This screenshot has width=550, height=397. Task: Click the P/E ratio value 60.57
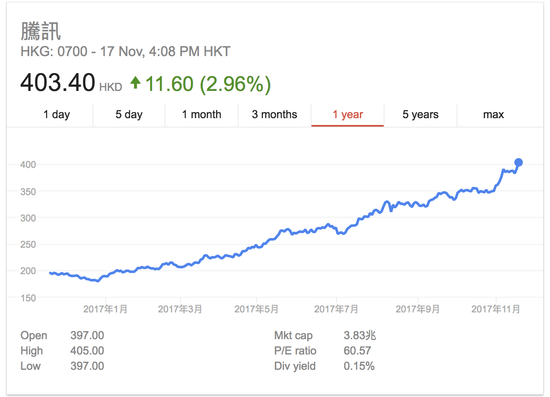(357, 351)
